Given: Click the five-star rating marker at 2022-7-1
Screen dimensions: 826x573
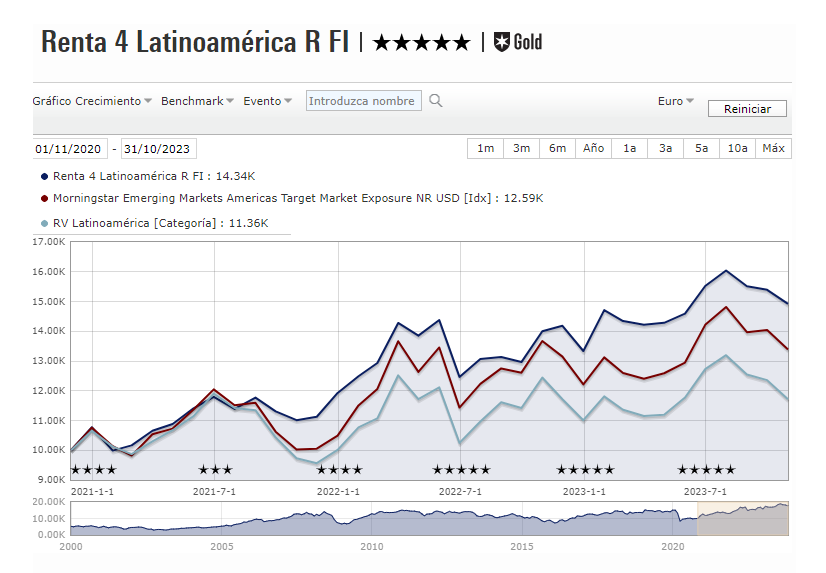Looking at the screenshot, I should [461, 470].
